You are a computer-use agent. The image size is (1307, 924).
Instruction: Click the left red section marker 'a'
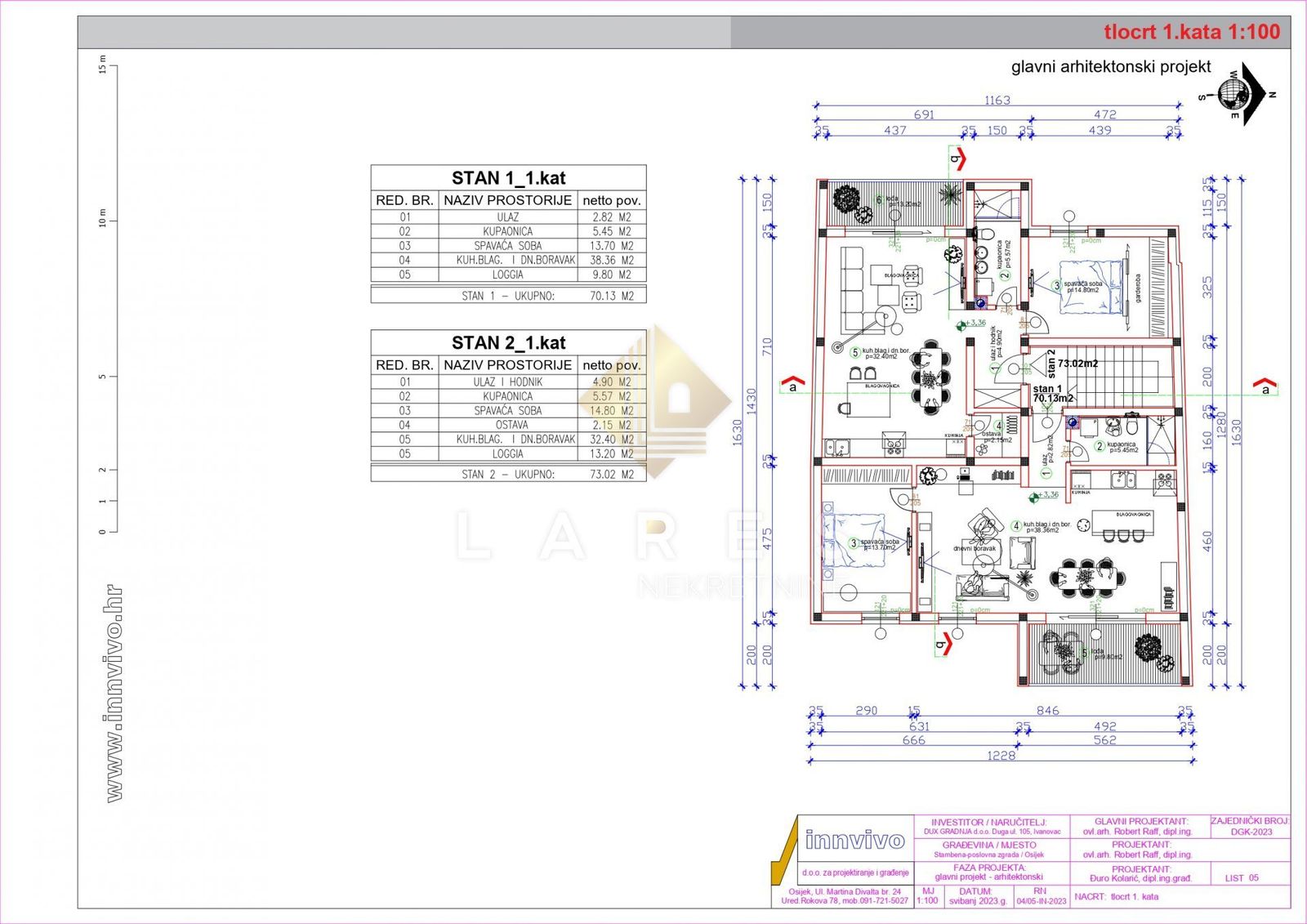click(792, 383)
